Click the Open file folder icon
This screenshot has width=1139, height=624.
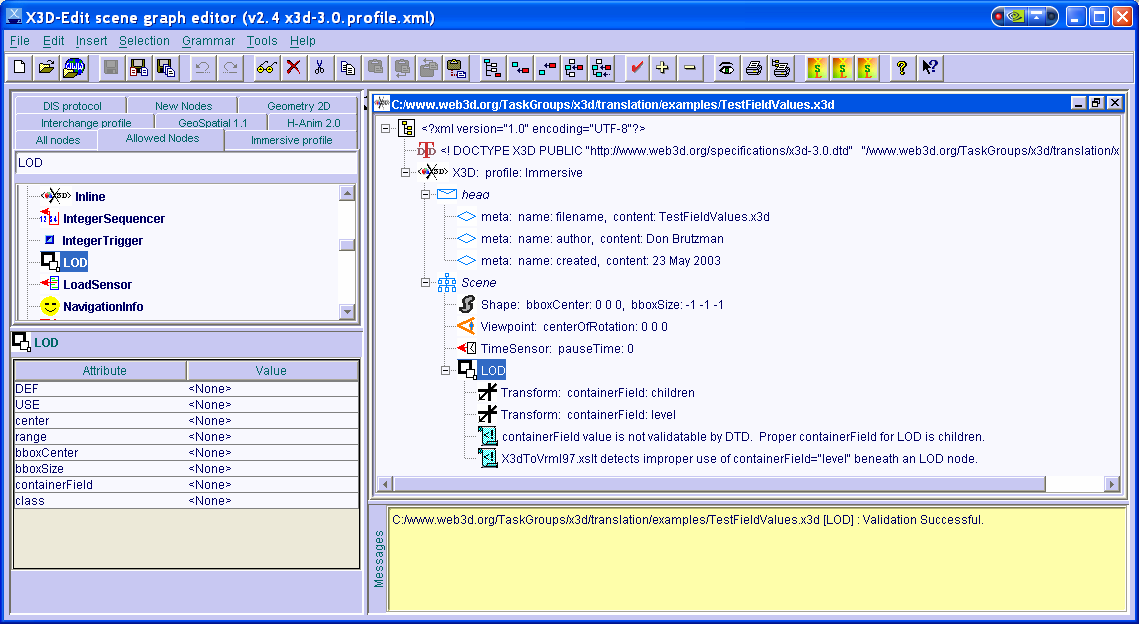[46, 68]
